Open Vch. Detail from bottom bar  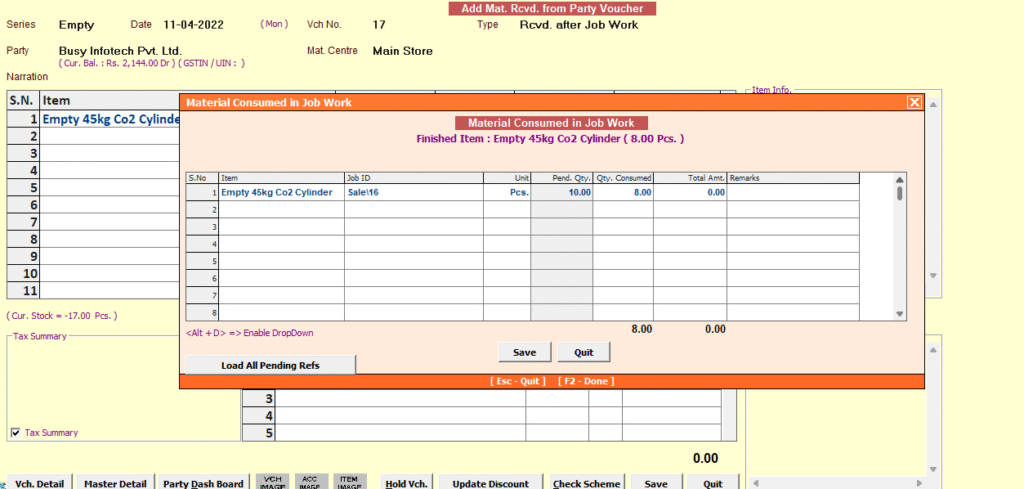(40, 483)
